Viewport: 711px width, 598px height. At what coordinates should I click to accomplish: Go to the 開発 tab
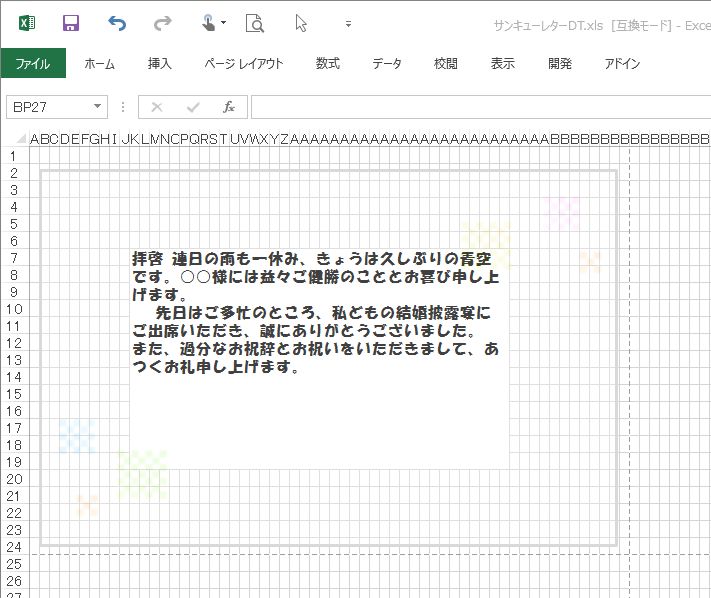pyautogui.click(x=560, y=63)
